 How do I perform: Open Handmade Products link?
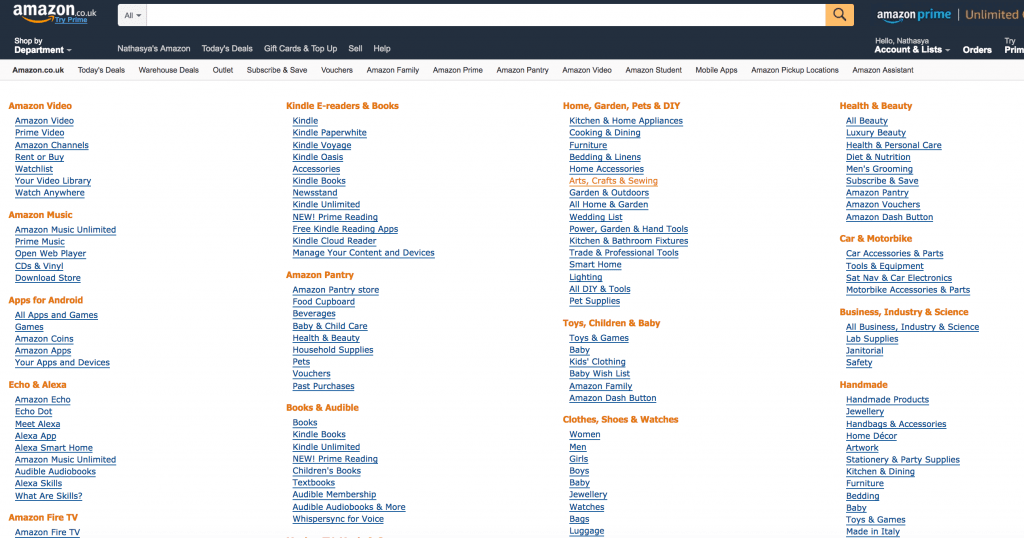[887, 400]
